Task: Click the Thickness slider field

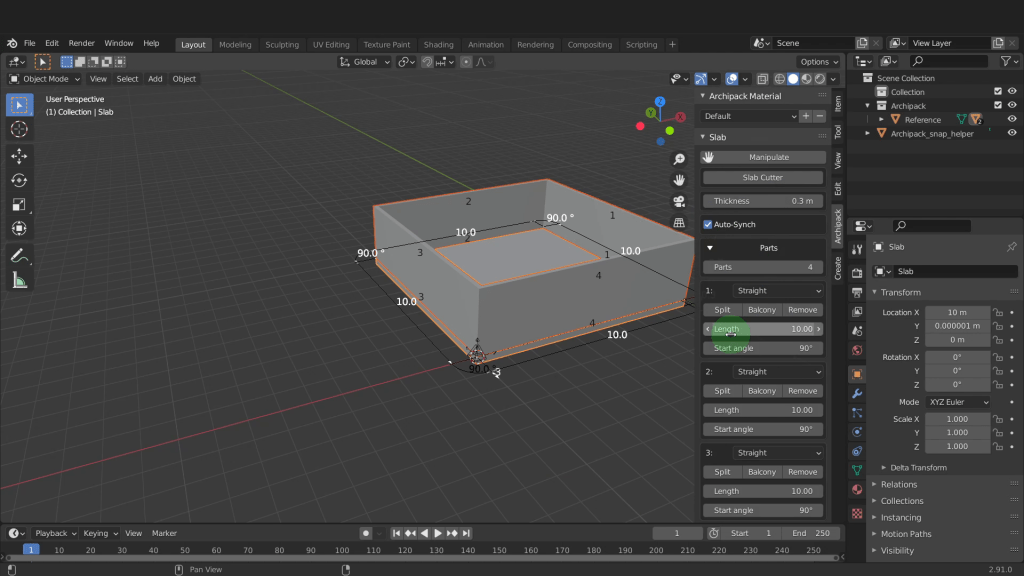Action: pyautogui.click(x=764, y=201)
